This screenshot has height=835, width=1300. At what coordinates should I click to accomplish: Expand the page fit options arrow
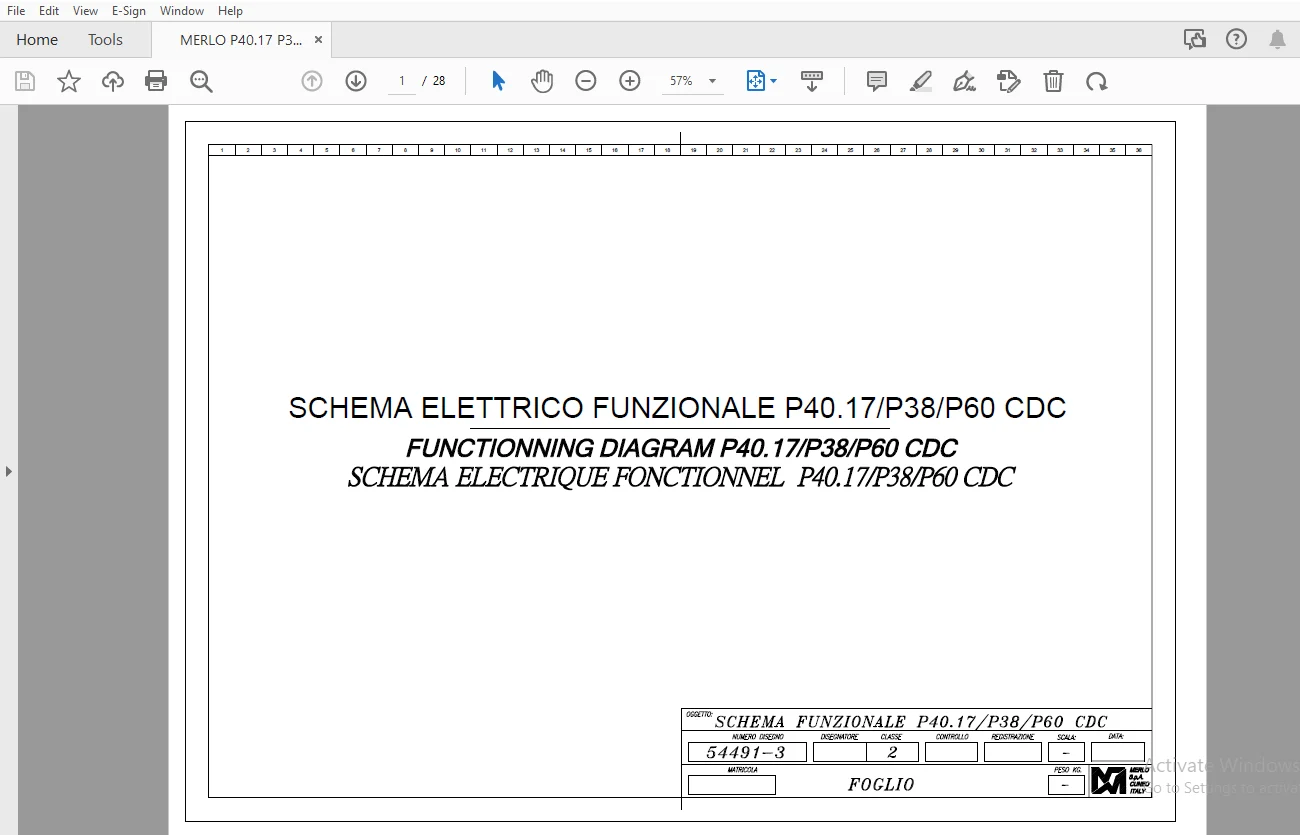coord(773,81)
